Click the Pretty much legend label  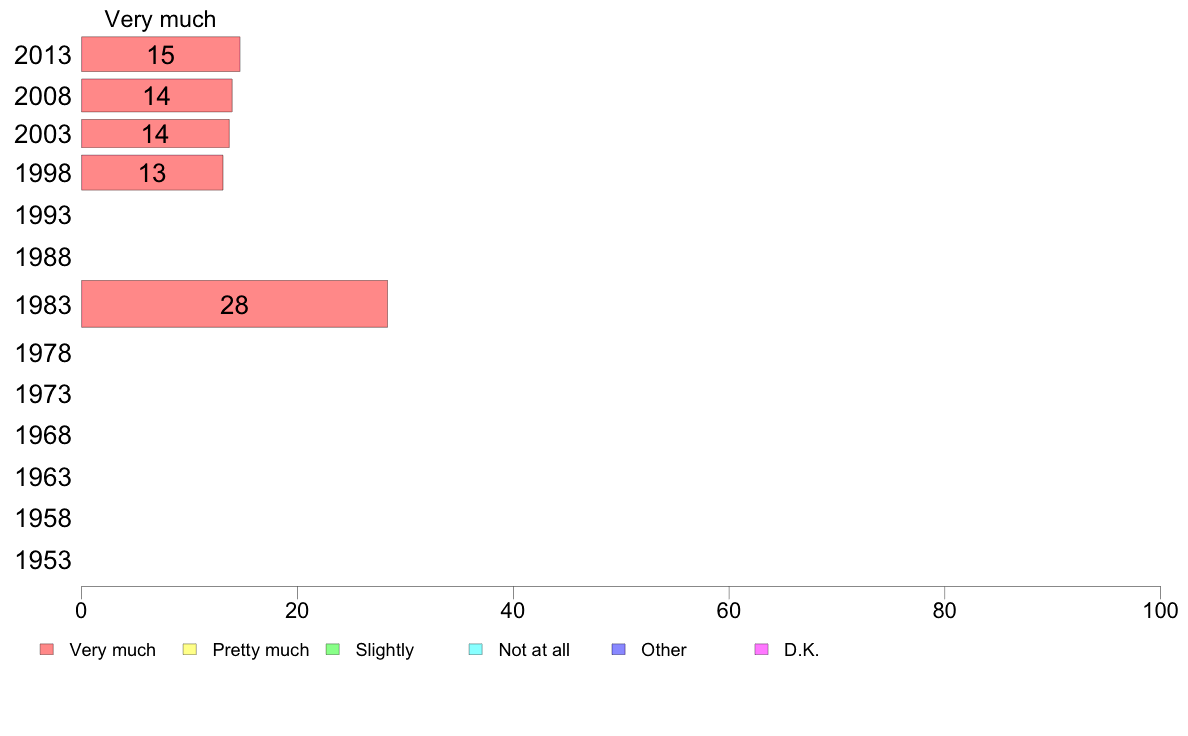pos(261,650)
